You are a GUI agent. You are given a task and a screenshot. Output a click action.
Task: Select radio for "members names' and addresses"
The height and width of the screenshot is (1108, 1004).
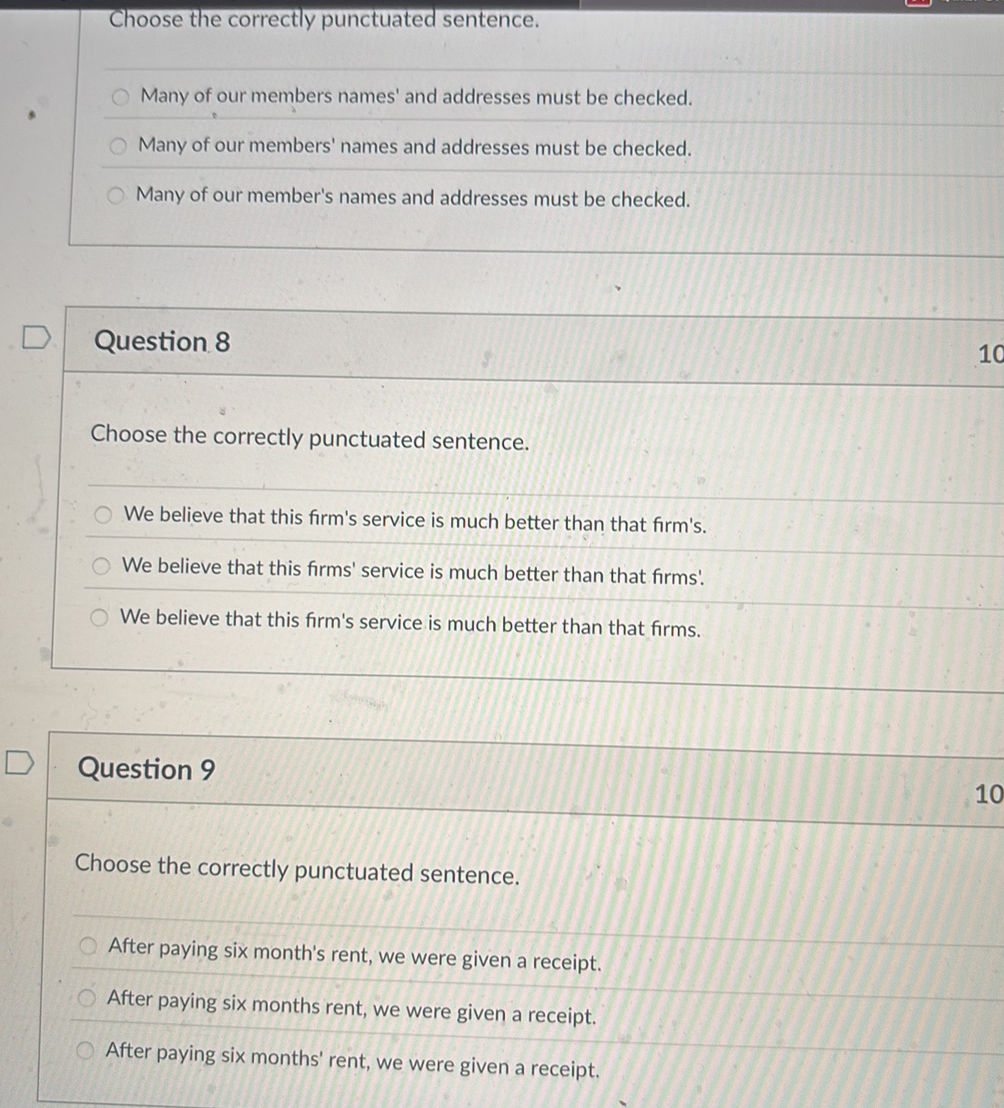pyautogui.click(x=120, y=97)
